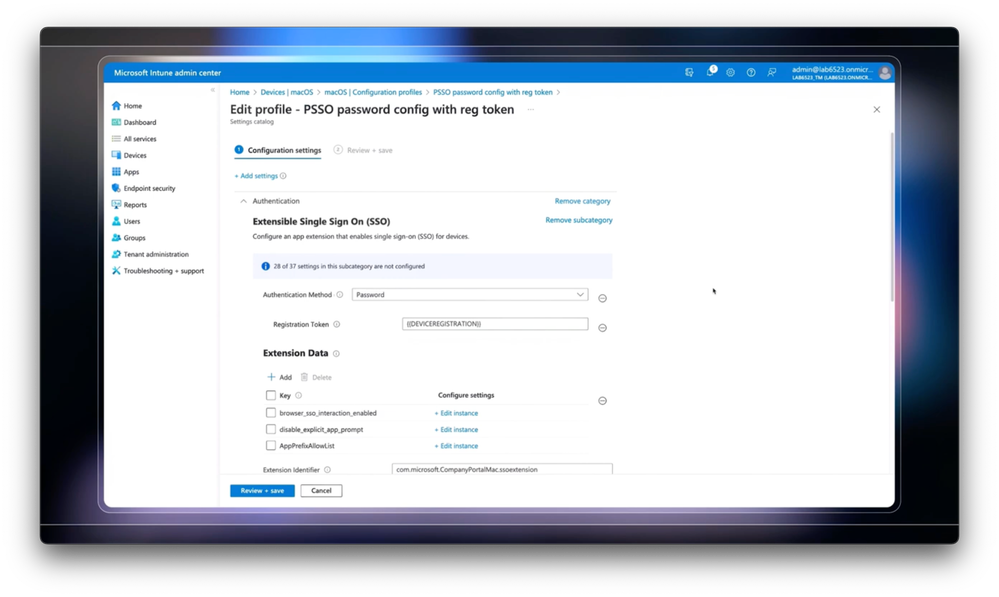Image resolution: width=999 pixels, height=597 pixels.
Task: Go to macOS | Configuration profiles breadcrumb
Action: pos(373,92)
